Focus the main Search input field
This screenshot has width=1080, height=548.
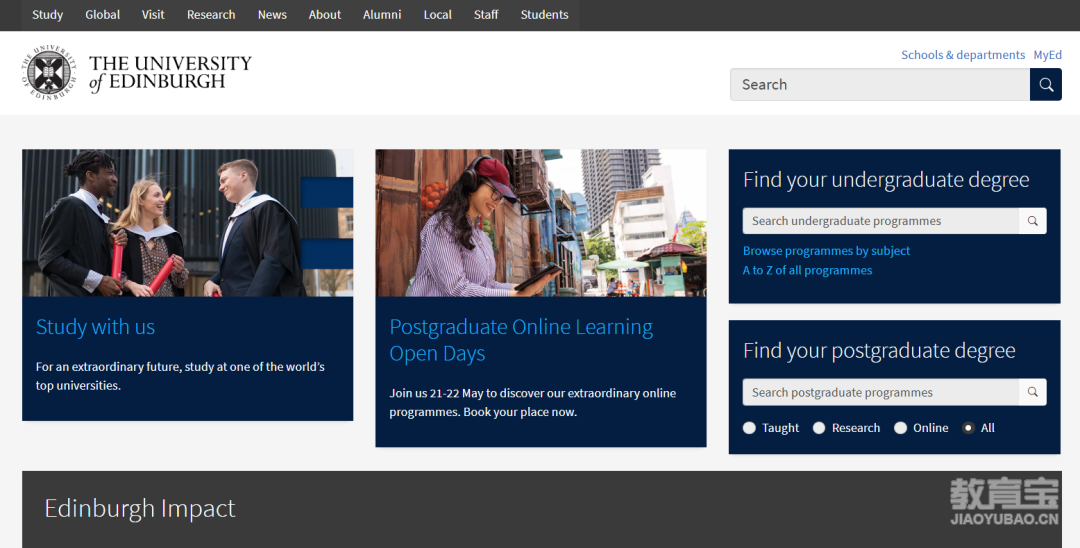click(880, 85)
